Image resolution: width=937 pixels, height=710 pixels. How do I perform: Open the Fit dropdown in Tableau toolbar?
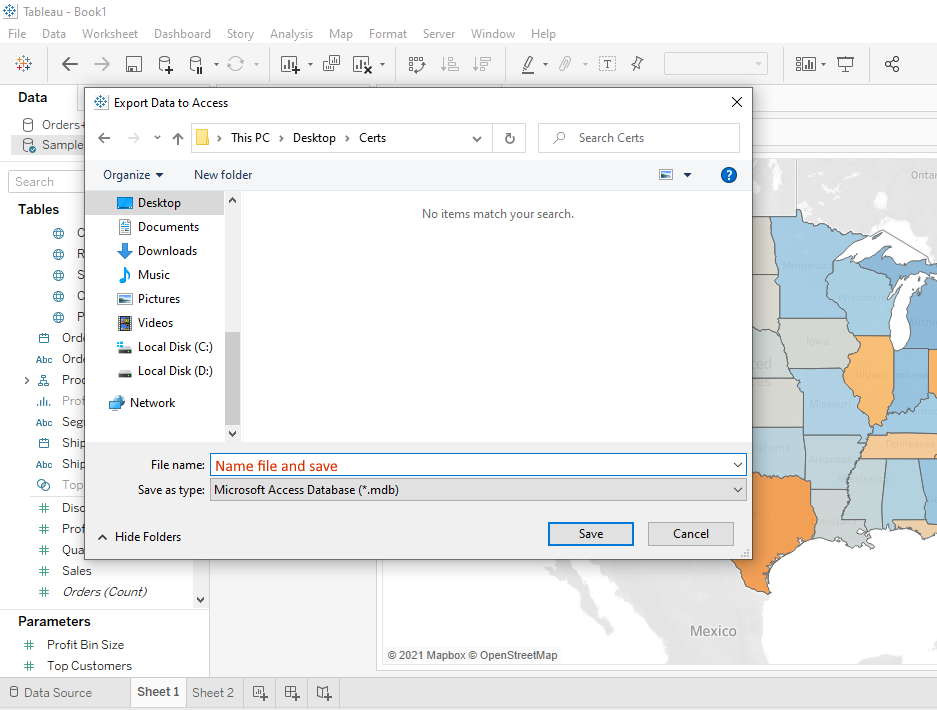(716, 63)
